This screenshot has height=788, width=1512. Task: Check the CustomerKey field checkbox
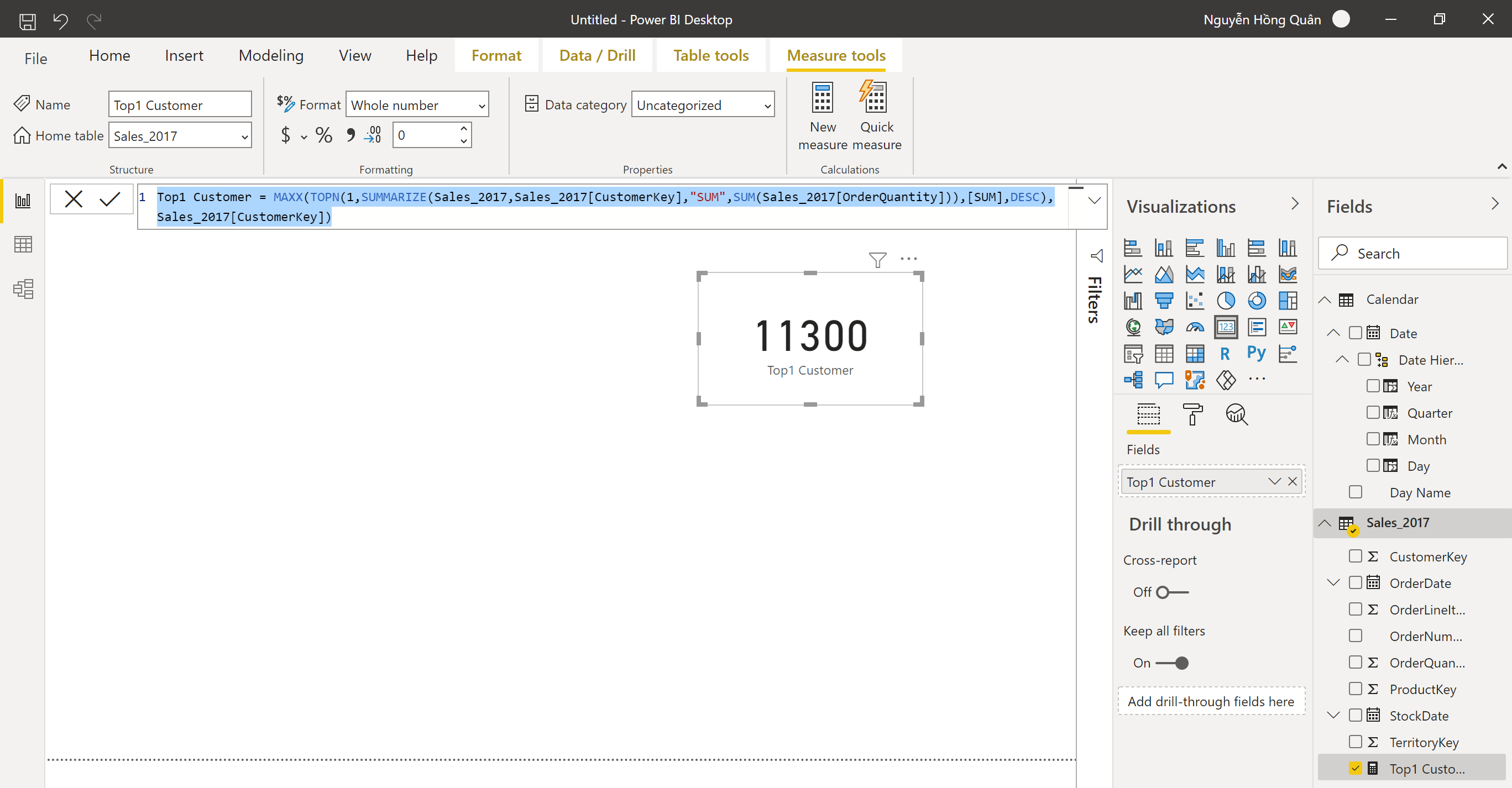tap(1356, 556)
